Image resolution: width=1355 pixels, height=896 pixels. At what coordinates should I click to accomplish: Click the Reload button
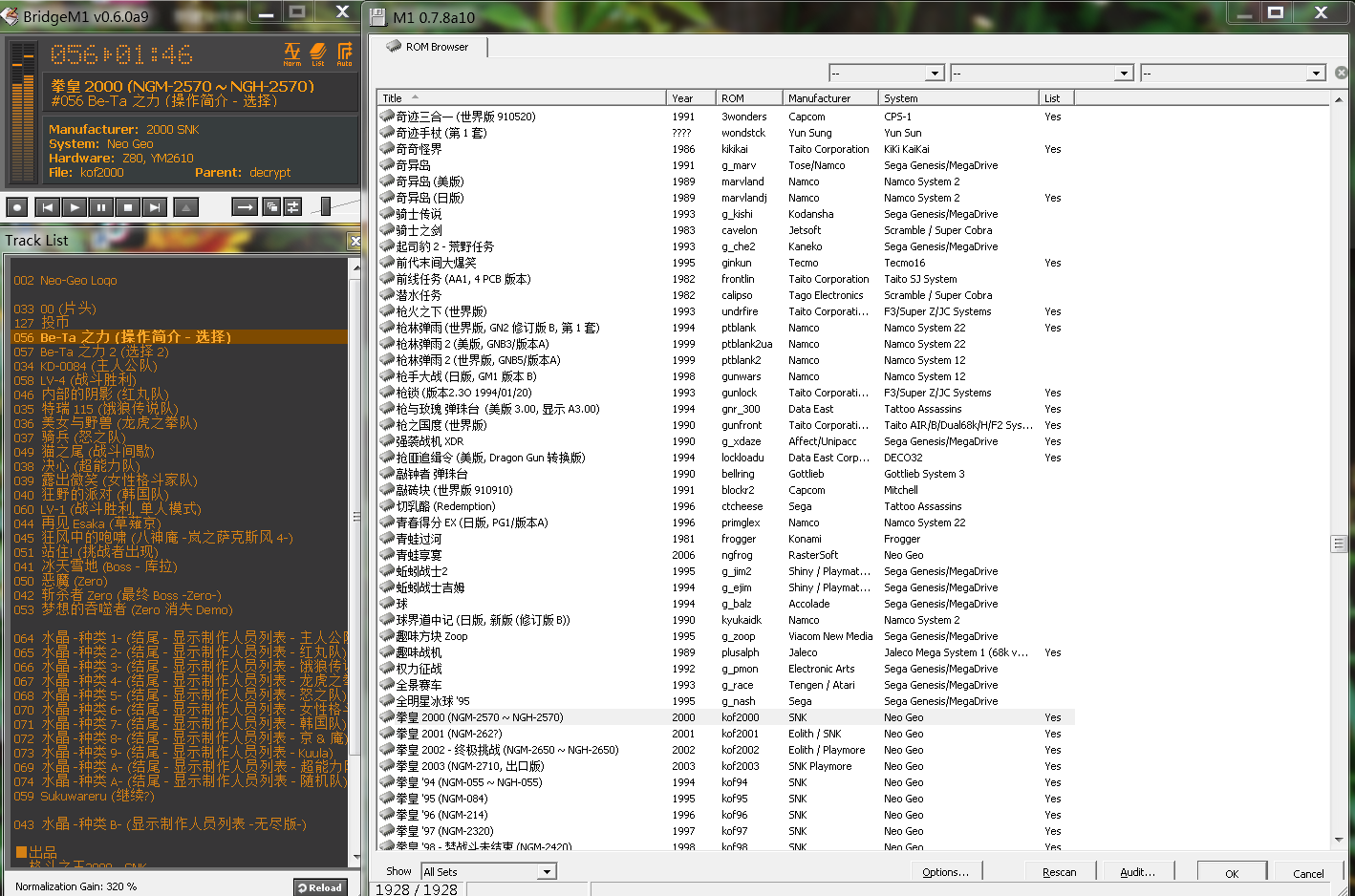point(320,887)
